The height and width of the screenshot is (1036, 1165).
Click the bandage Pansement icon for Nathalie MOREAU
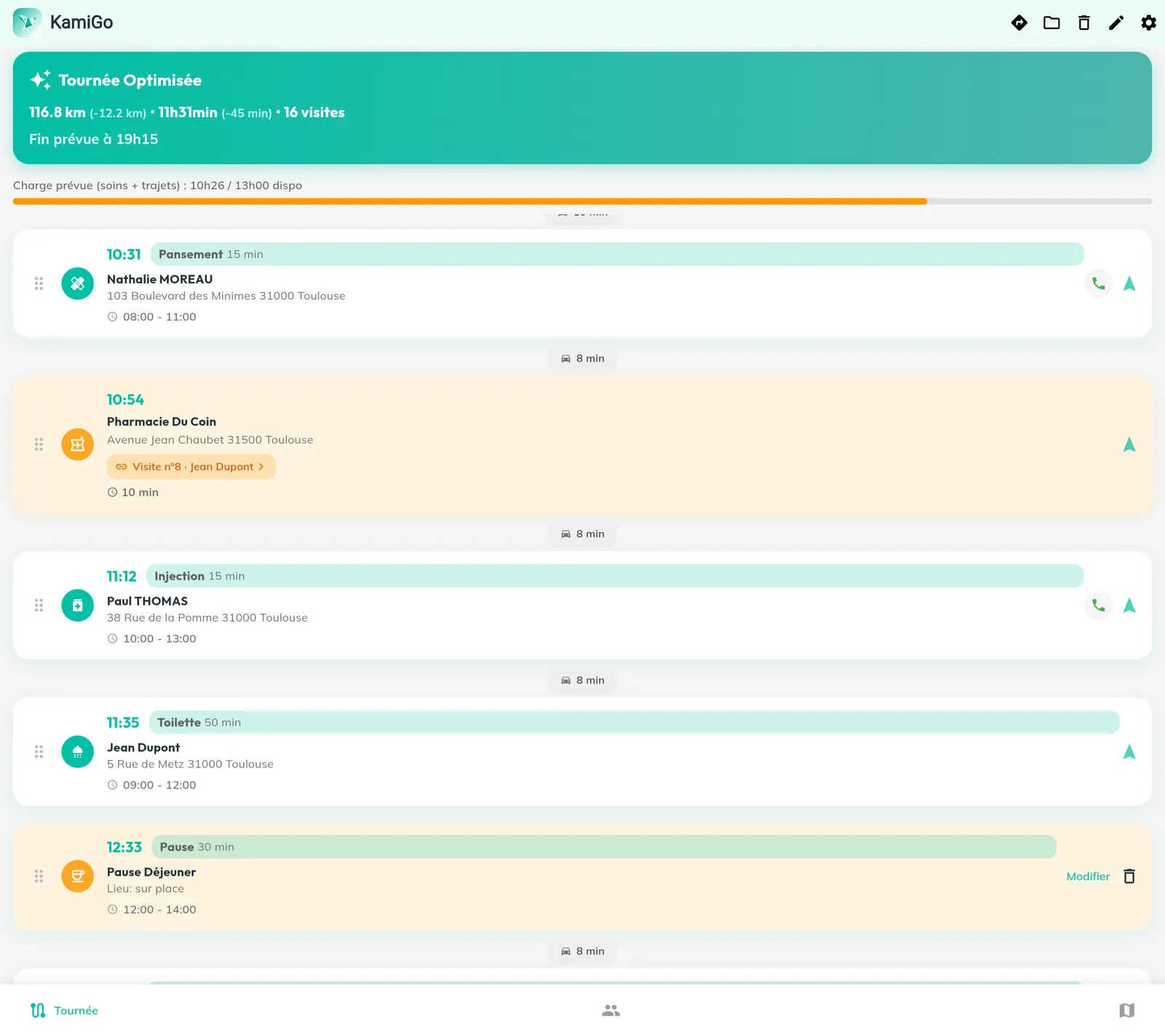[78, 284]
